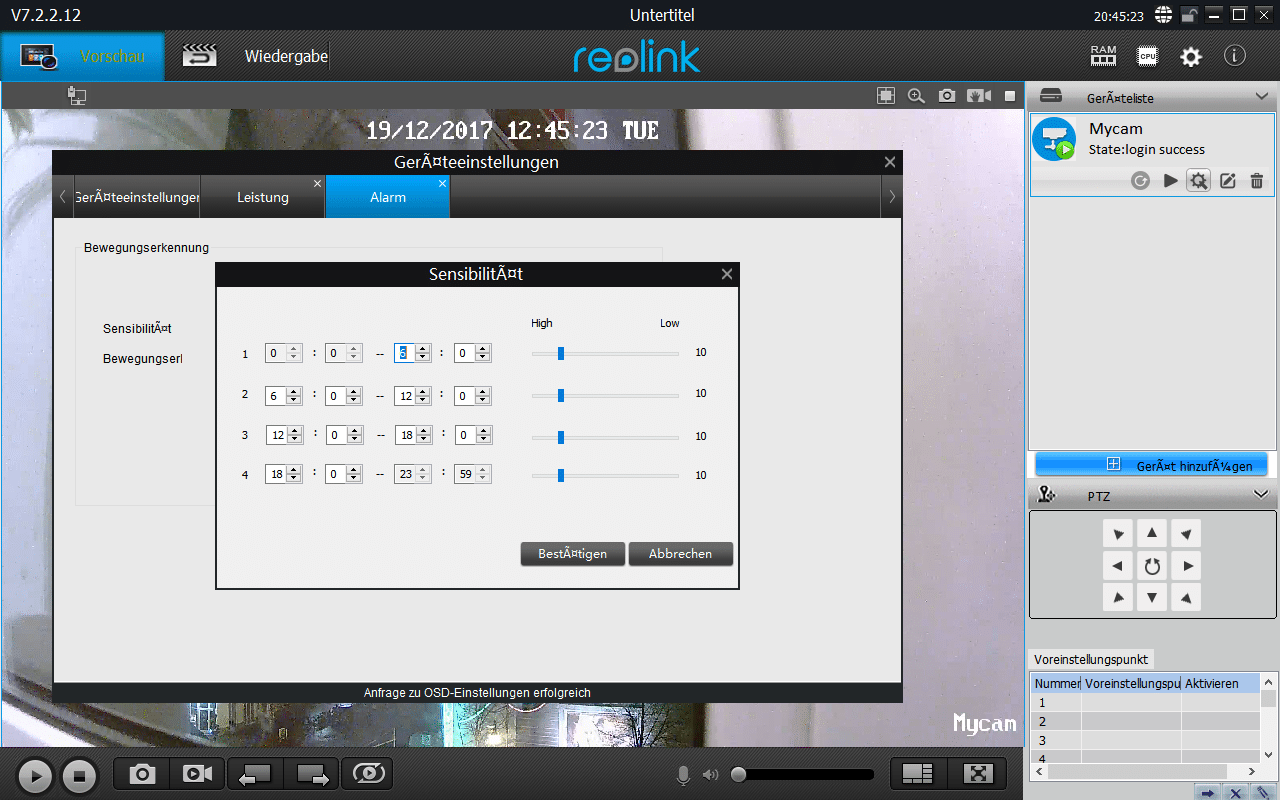Take a snapshot from bottom toolbar camera
This screenshot has height=800, width=1280.
pyautogui.click(x=143, y=774)
